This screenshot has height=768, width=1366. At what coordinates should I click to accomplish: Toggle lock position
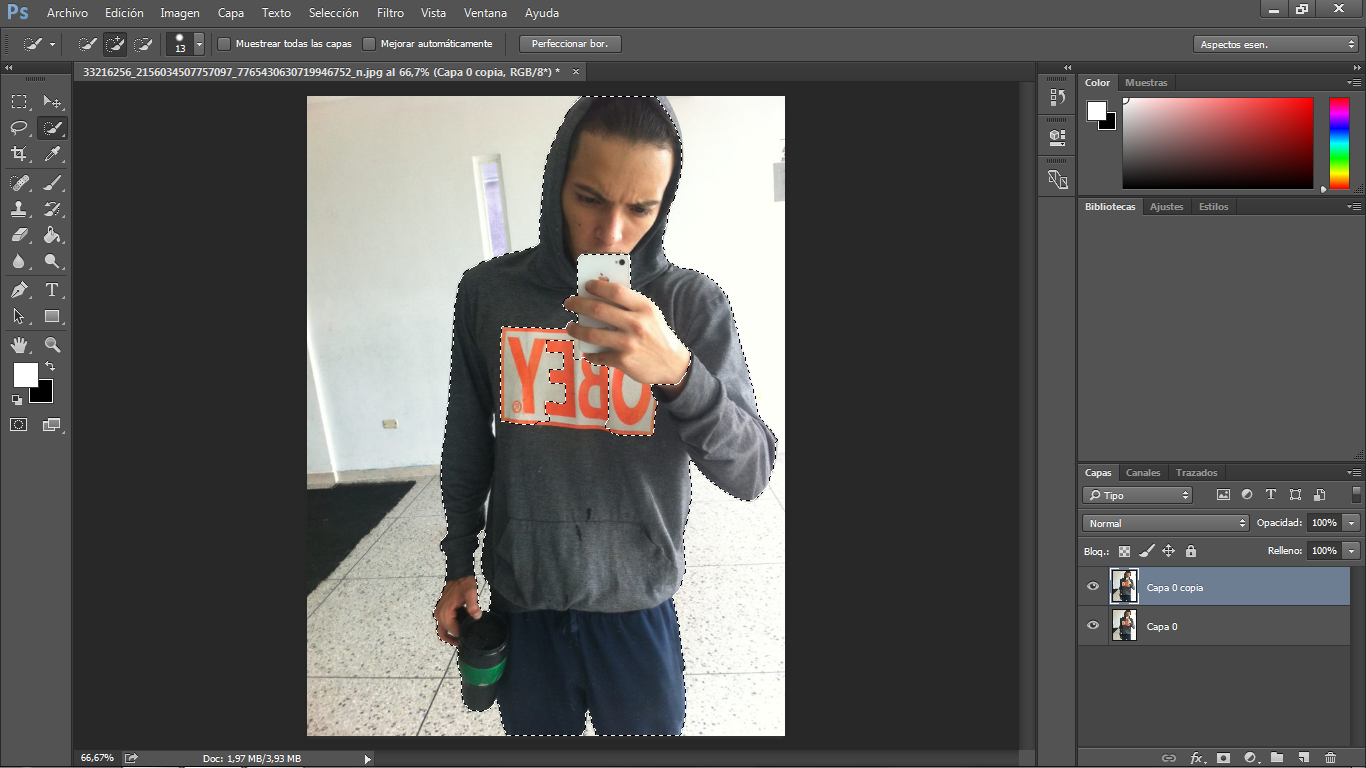pos(1168,551)
